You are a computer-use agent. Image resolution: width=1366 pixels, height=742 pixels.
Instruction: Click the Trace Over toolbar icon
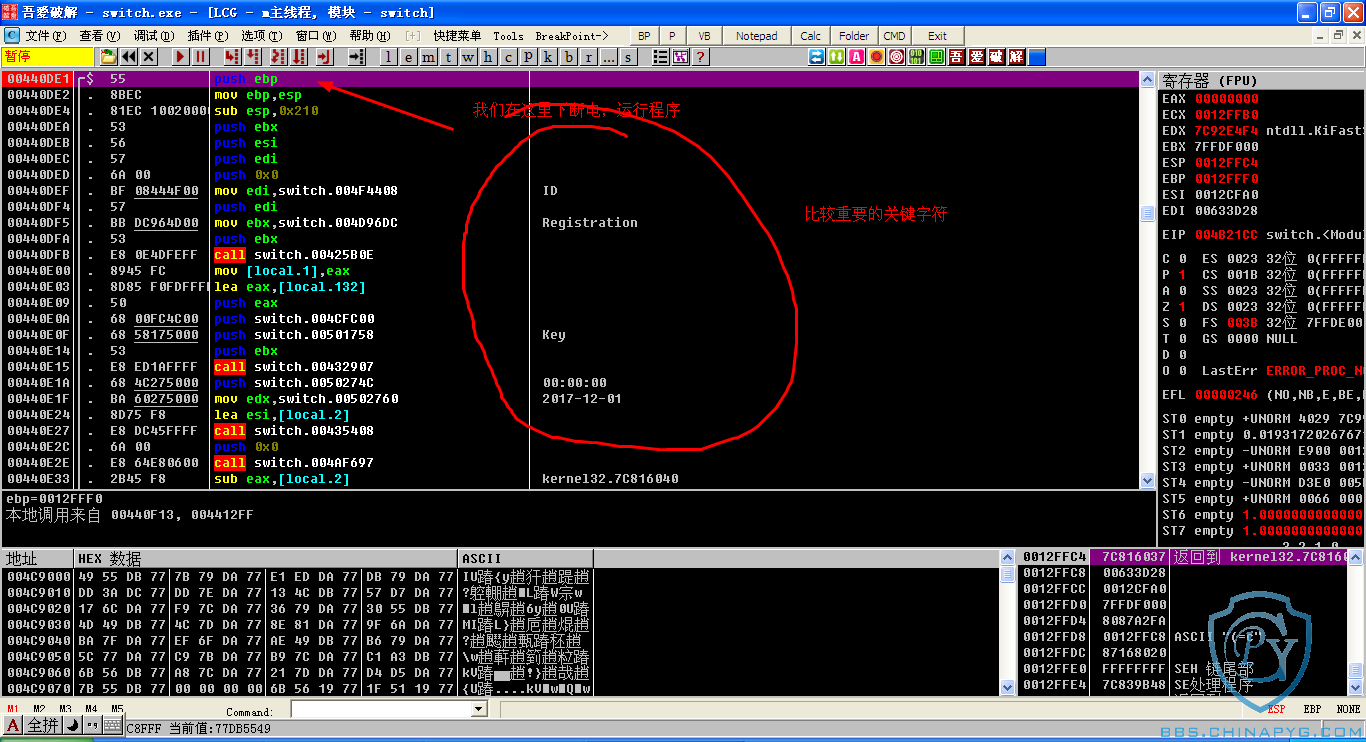[299, 57]
